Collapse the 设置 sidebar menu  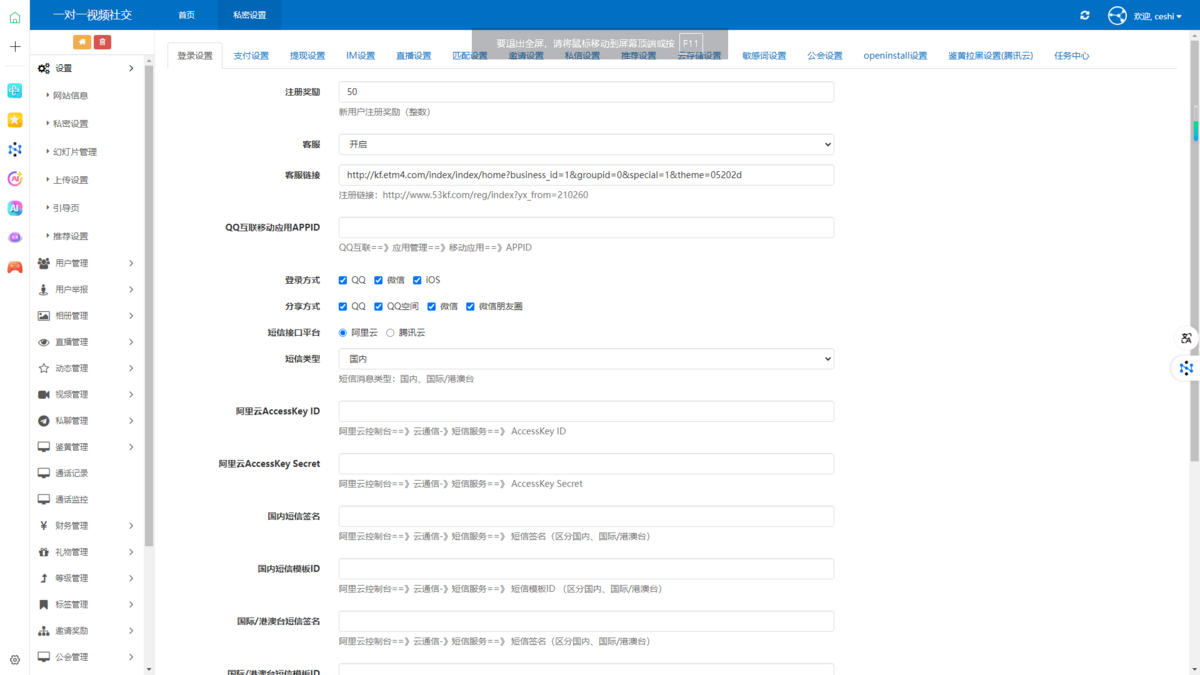[131, 68]
